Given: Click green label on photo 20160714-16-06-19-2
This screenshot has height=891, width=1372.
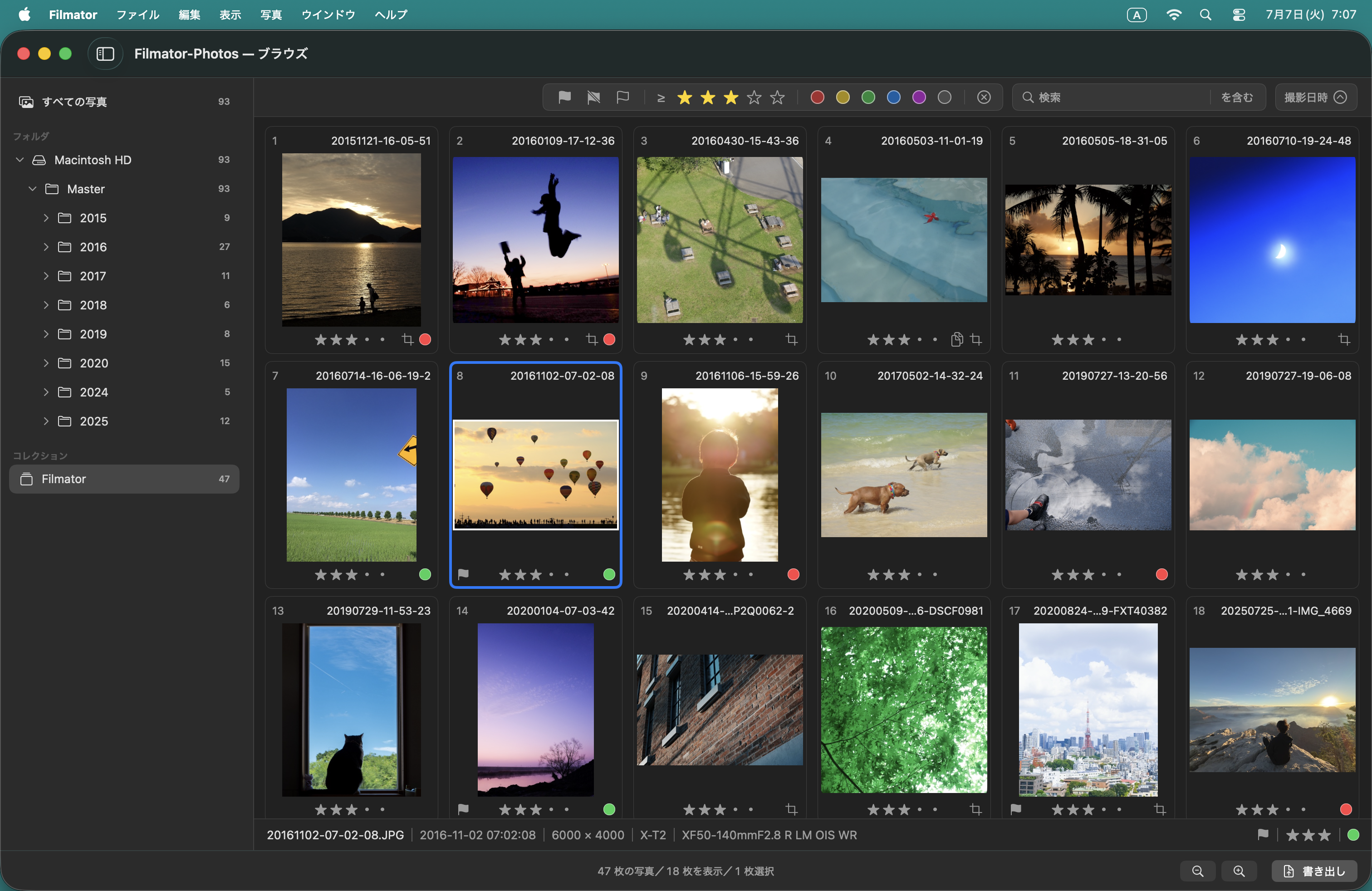Looking at the screenshot, I should (x=425, y=574).
